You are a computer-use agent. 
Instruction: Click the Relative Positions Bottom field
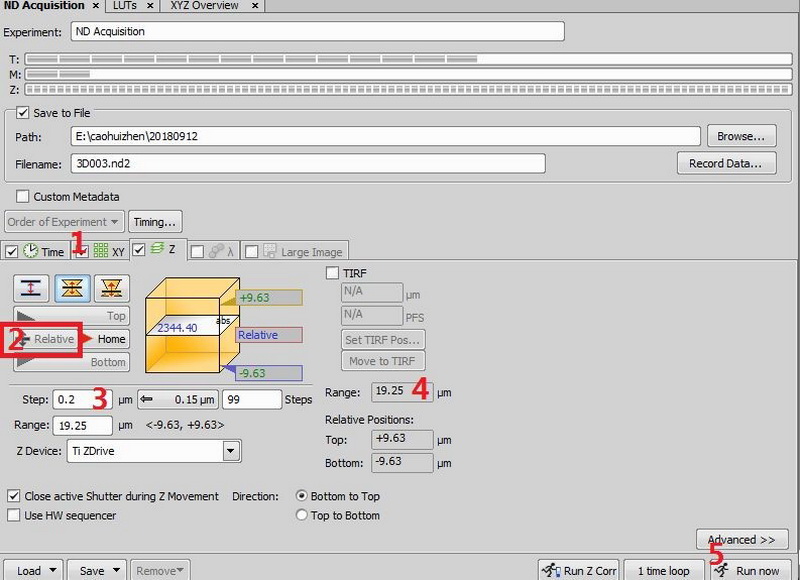pyautogui.click(x=403, y=463)
